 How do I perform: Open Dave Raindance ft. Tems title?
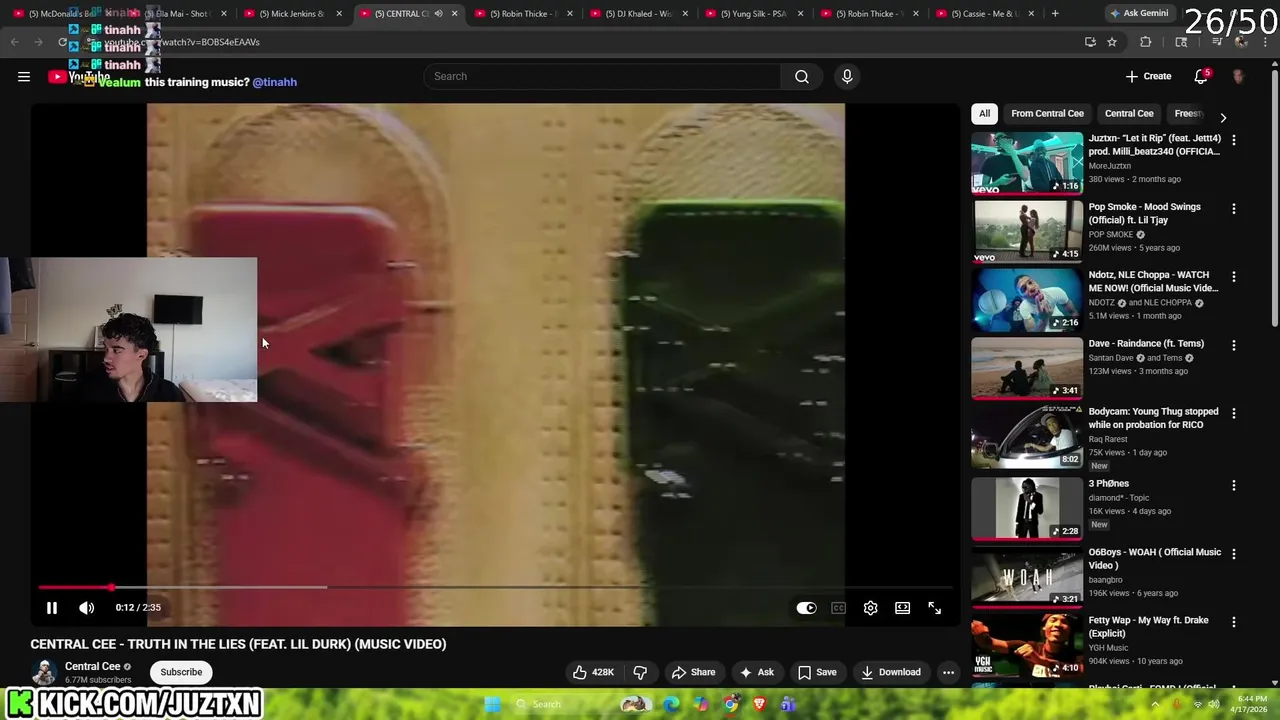pos(1146,344)
